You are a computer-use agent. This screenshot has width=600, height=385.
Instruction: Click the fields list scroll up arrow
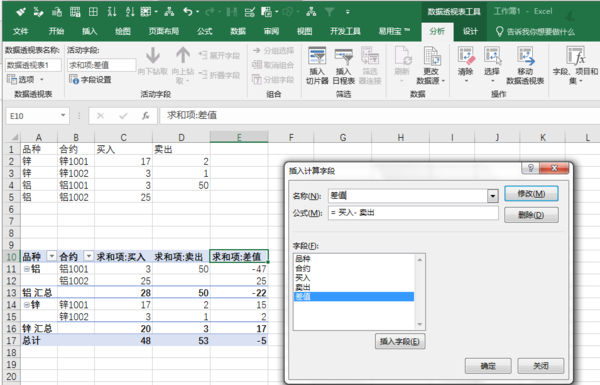coord(420,260)
